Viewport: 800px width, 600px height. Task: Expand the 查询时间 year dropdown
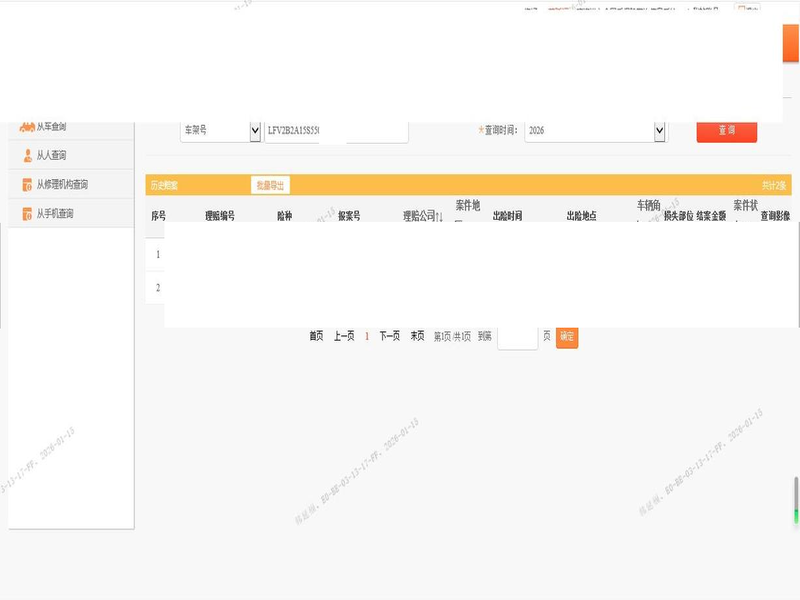tap(659, 131)
